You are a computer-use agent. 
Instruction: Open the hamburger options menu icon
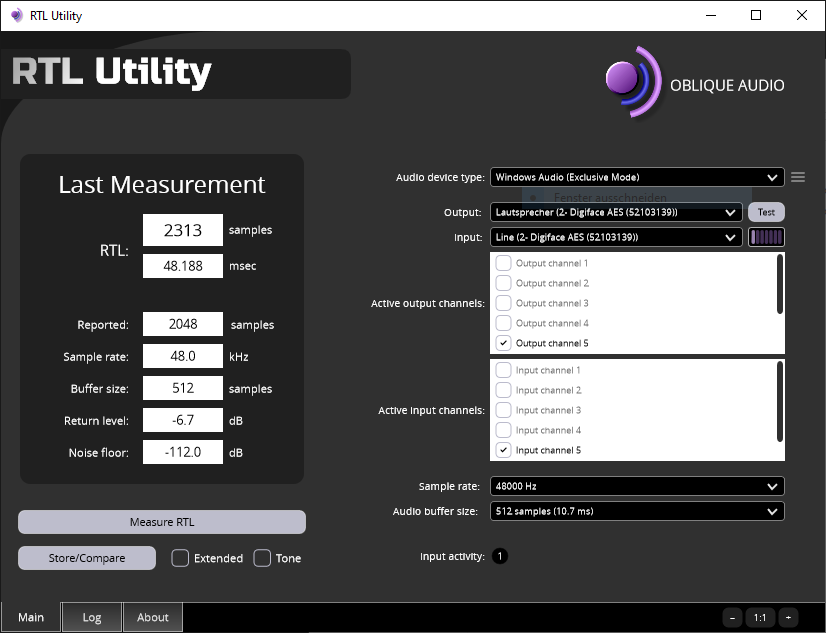[798, 177]
